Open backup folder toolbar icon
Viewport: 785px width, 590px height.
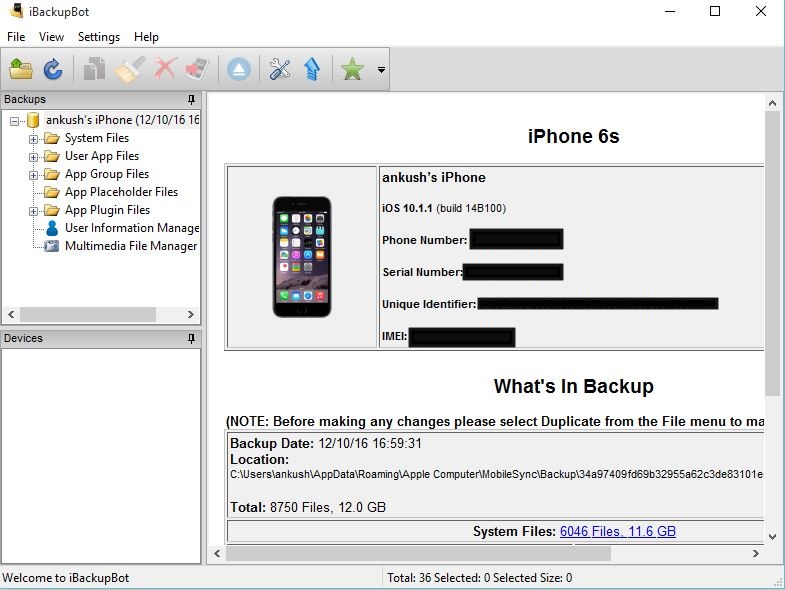[21, 69]
